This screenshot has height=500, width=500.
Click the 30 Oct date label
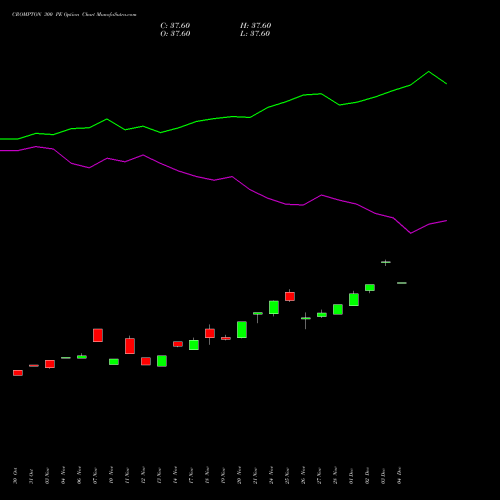[15, 476]
